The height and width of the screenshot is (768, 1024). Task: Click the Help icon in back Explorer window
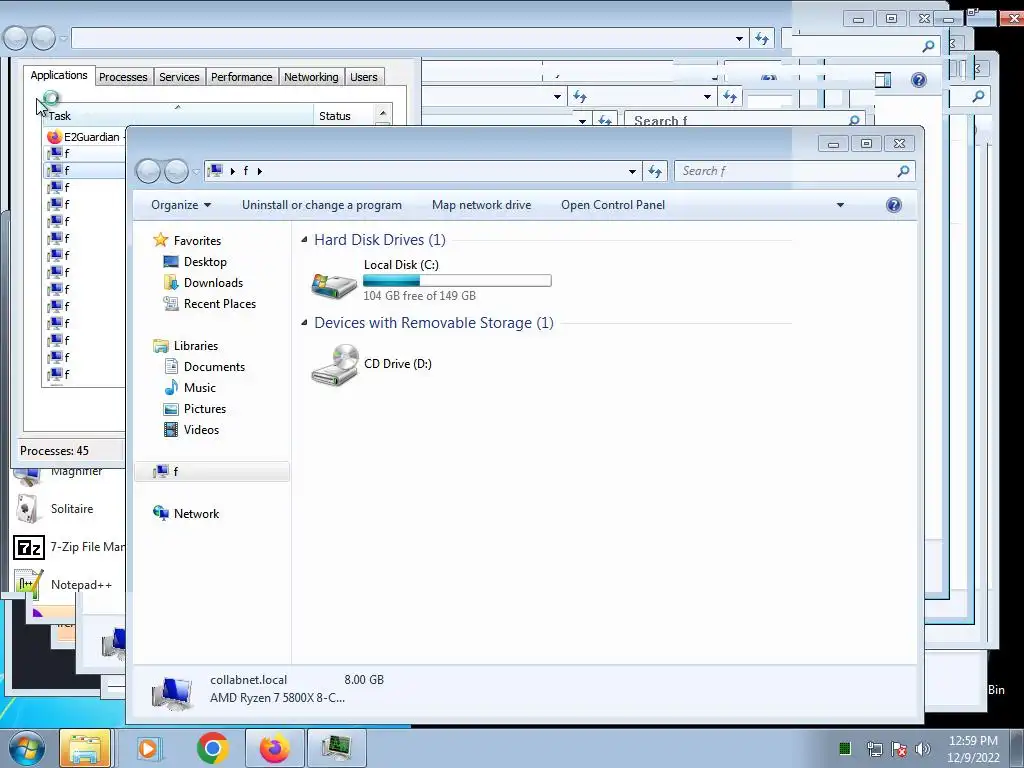click(x=919, y=80)
